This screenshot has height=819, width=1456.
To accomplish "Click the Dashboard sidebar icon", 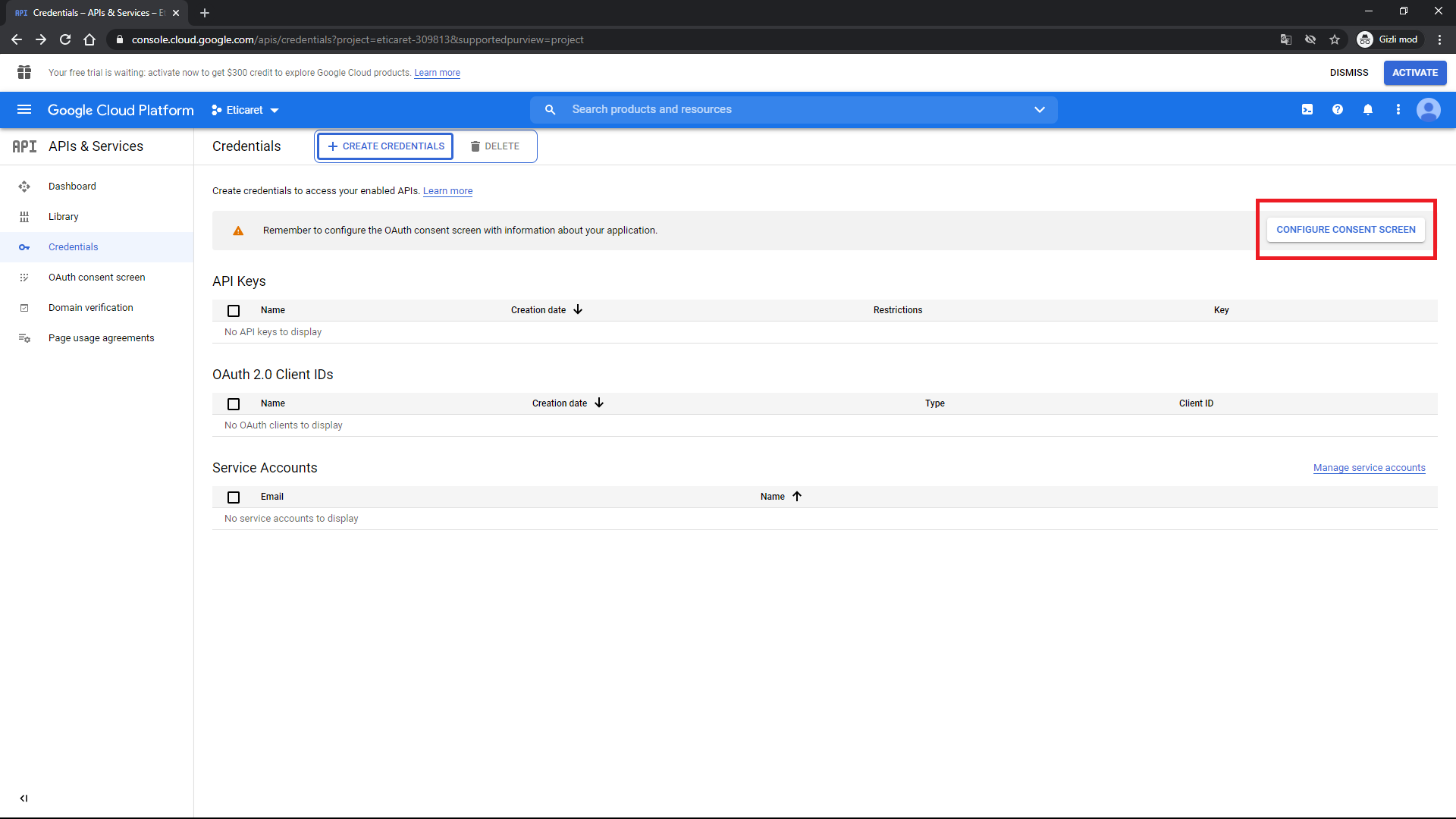I will pos(24,187).
